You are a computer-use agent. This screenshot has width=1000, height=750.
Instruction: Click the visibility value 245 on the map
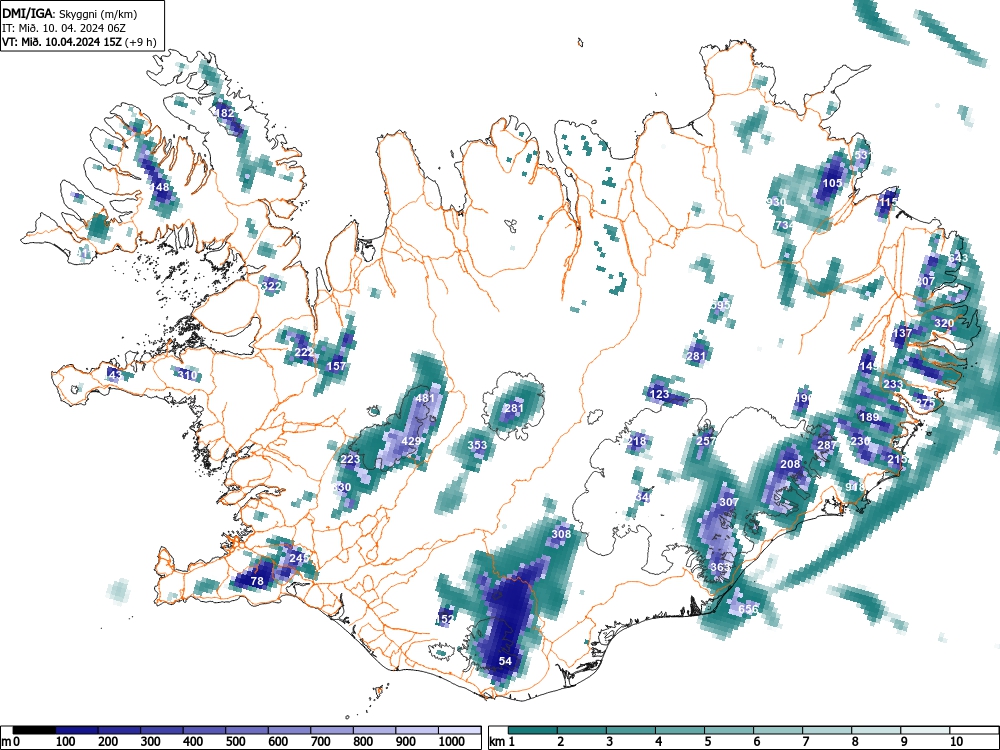pyautogui.click(x=299, y=558)
